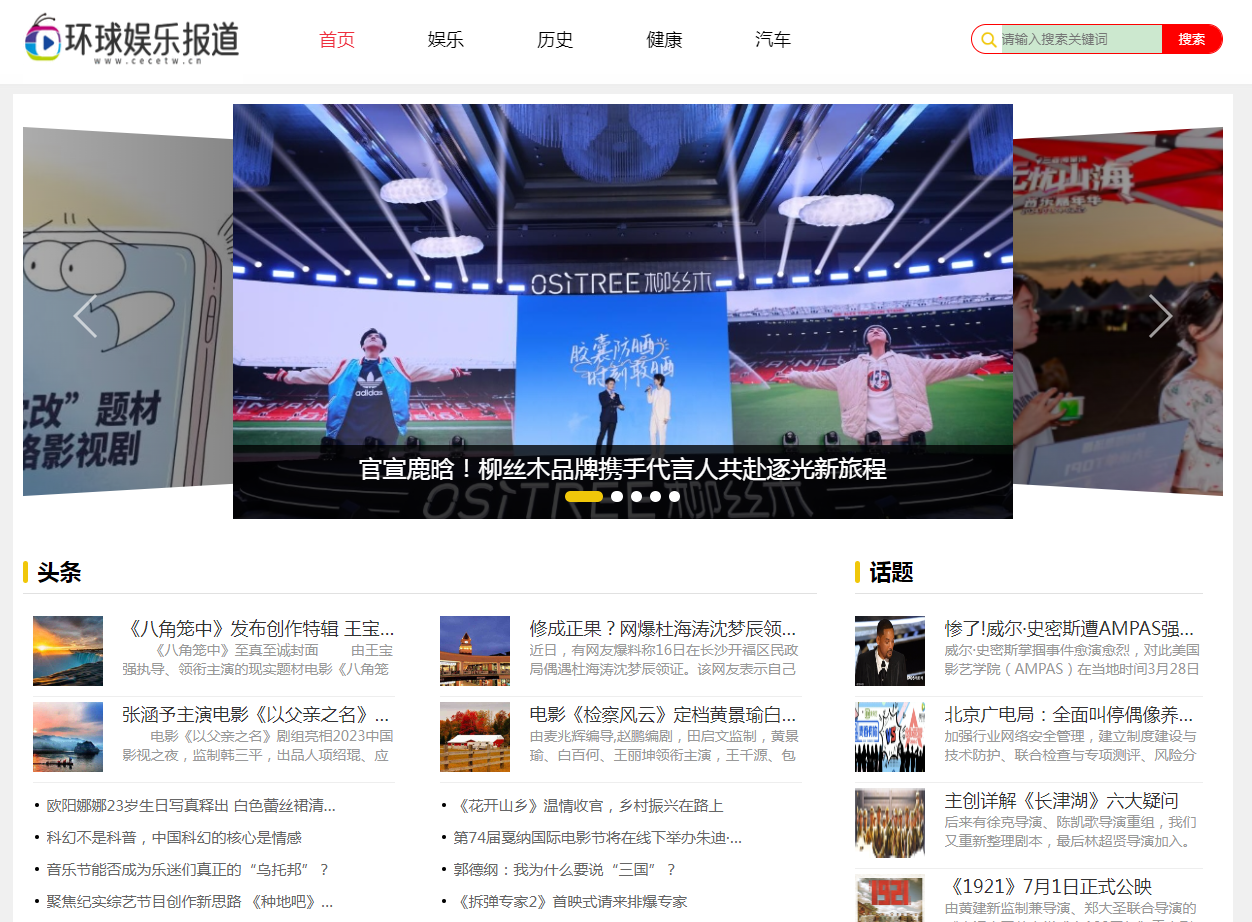Viewport: 1252px width, 922px height.
Task: Open the red-trees thumbnail beside 《检察风云》
Action: (x=475, y=737)
